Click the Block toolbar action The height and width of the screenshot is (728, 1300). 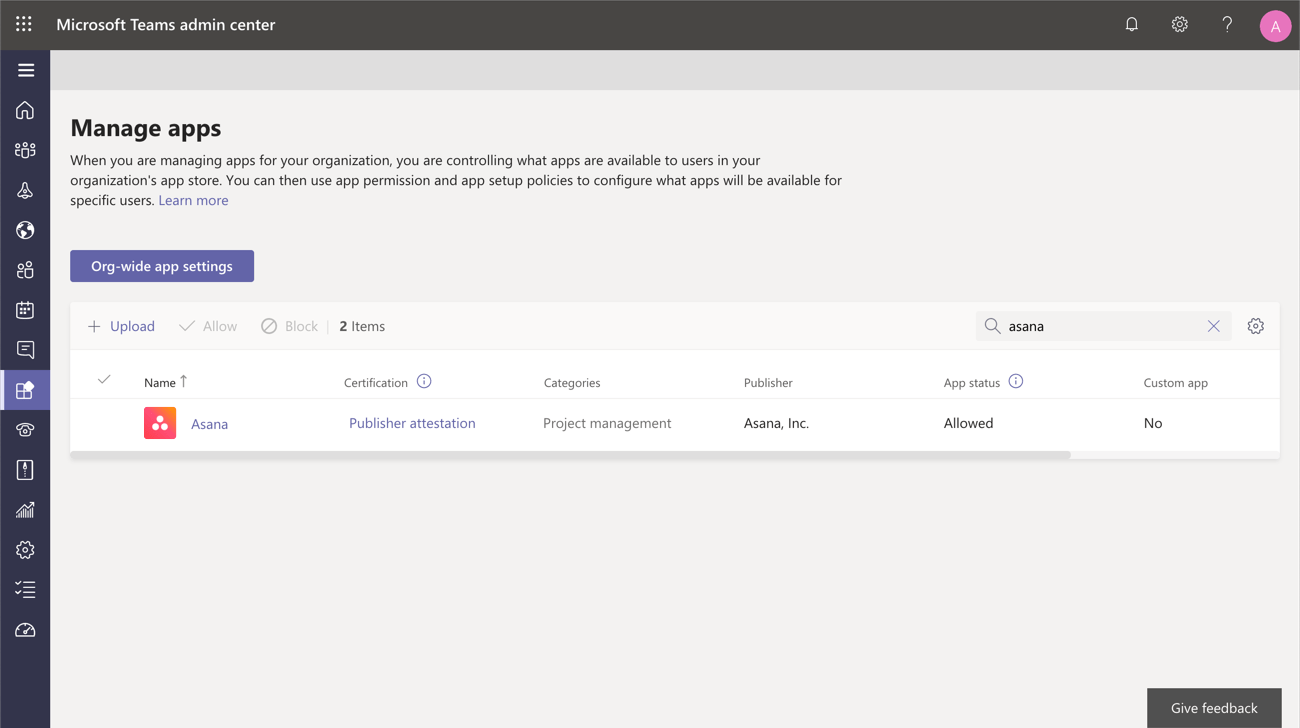tap(289, 326)
